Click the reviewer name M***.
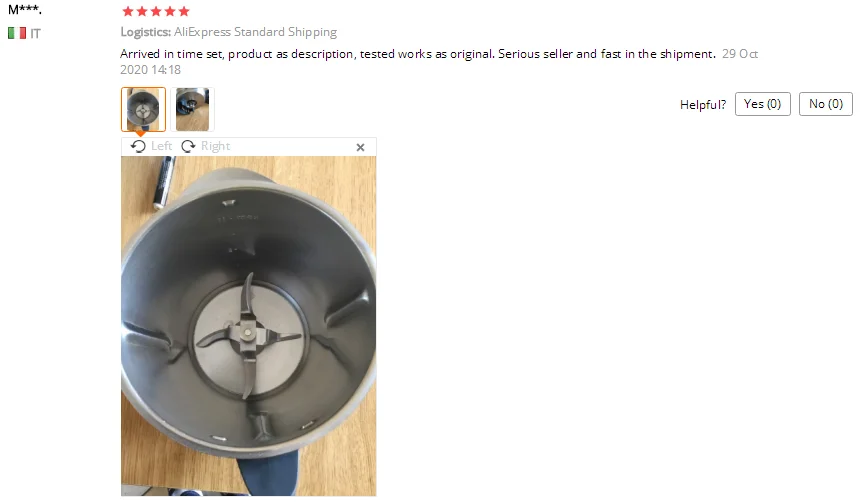The image size is (861, 503). point(25,9)
